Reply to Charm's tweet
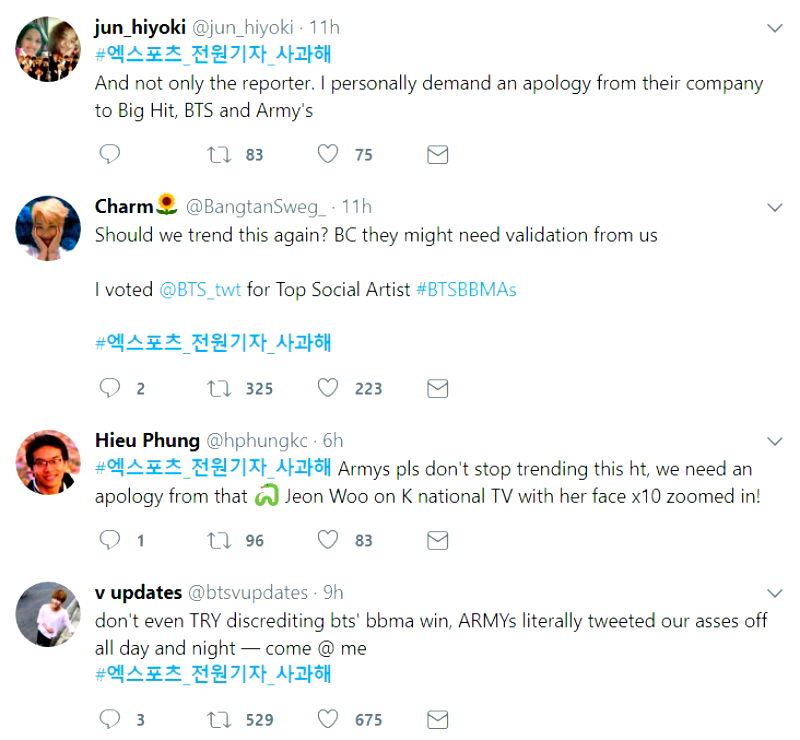The width and height of the screenshot is (800, 740). [110, 388]
